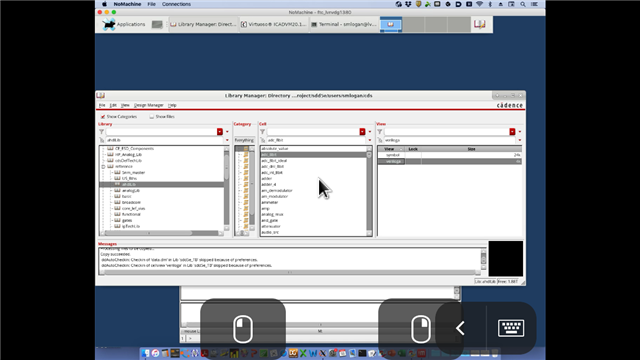Open Cell name history arrow
Screen dimensions: 640x360
370,140
